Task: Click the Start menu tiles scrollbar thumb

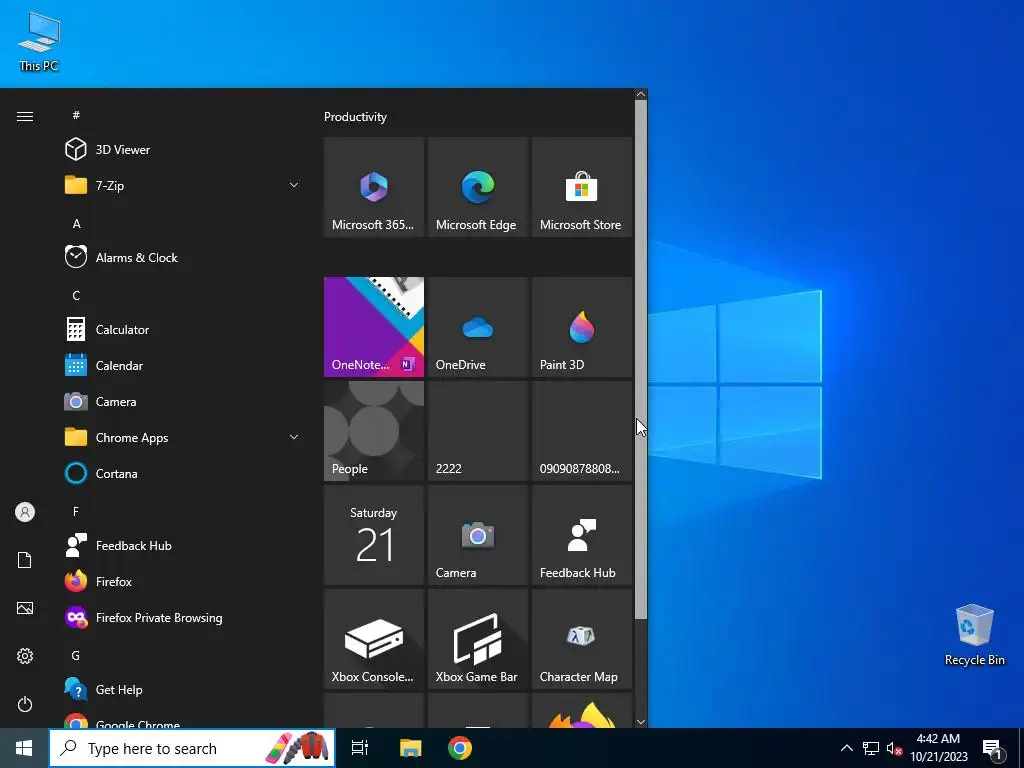Action: click(x=641, y=359)
